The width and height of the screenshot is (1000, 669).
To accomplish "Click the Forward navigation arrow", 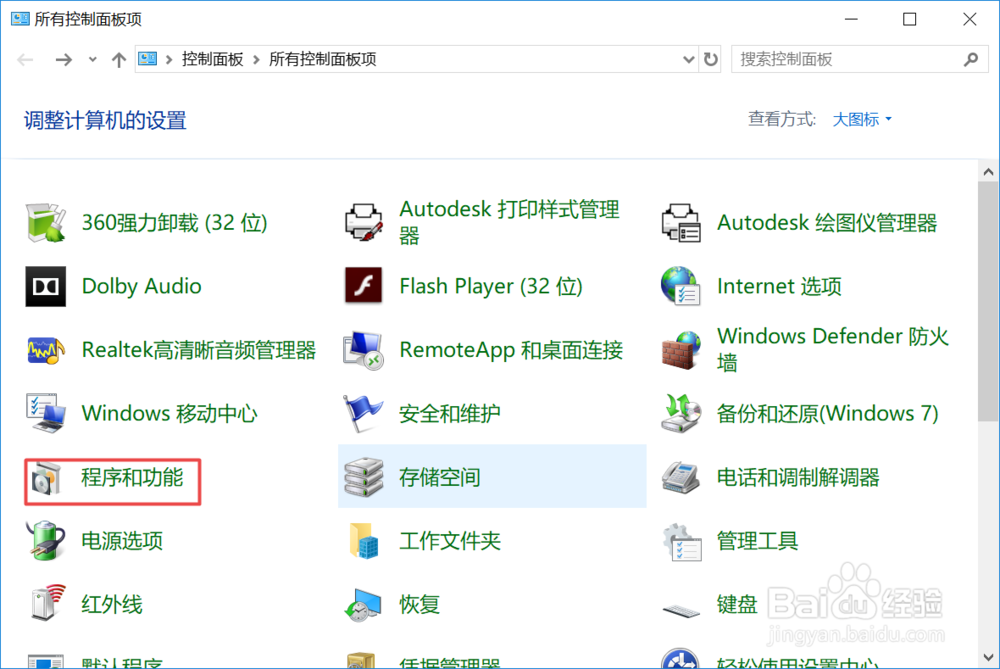I will [x=63, y=59].
